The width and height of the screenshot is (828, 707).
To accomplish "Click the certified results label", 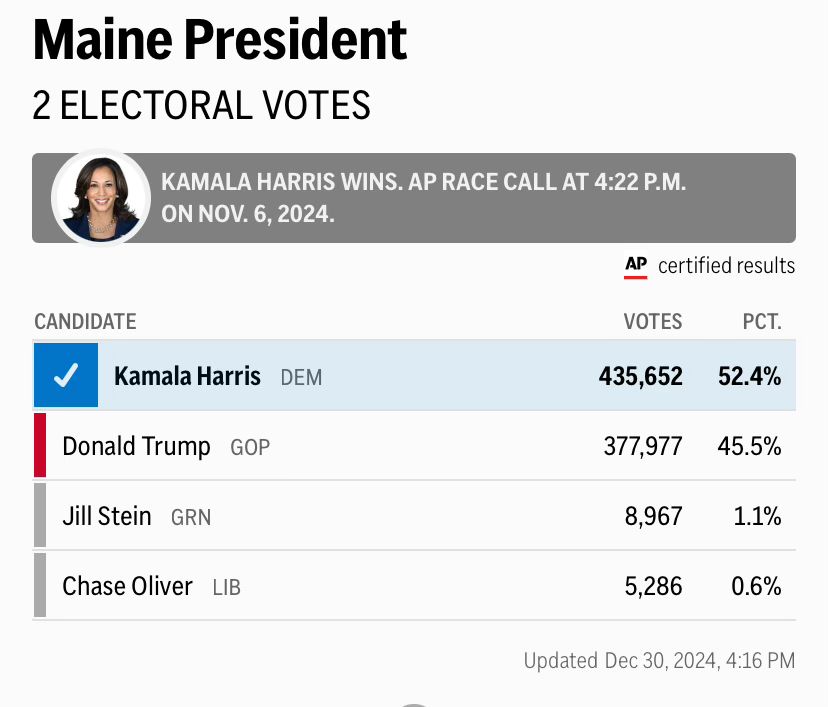I will click(x=726, y=266).
